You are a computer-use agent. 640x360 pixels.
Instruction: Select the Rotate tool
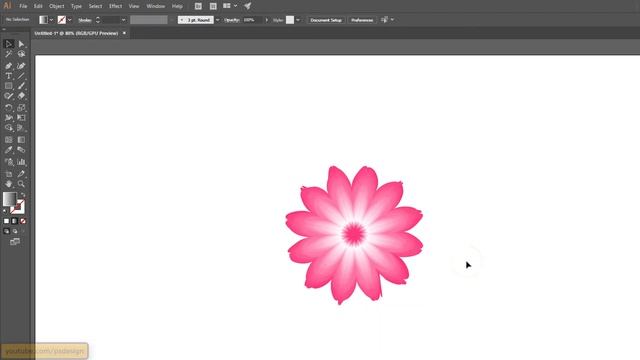(9, 108)
